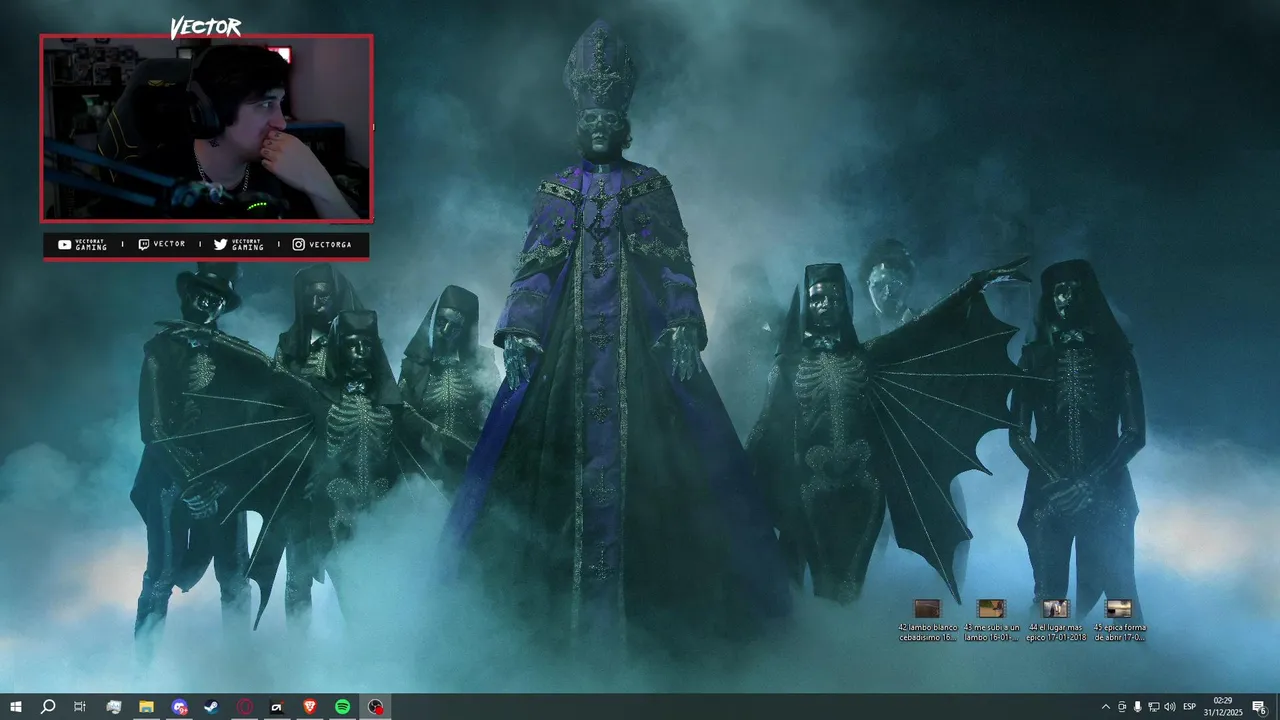
Task: Open microphone tray icon
Action: pyautogui.click(x=1138, y=707)
